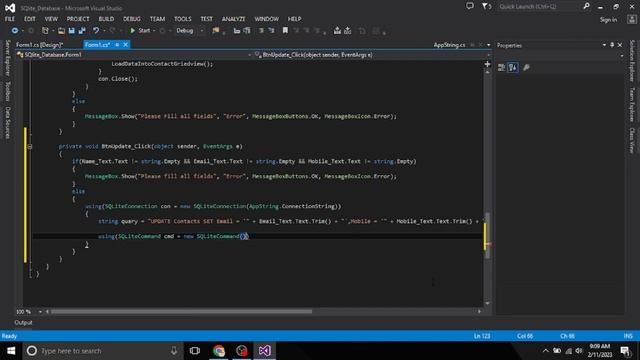The width and height of the screenshot is (640, 360).
Task: Open the BUILD menu
Action: (106, 19)
